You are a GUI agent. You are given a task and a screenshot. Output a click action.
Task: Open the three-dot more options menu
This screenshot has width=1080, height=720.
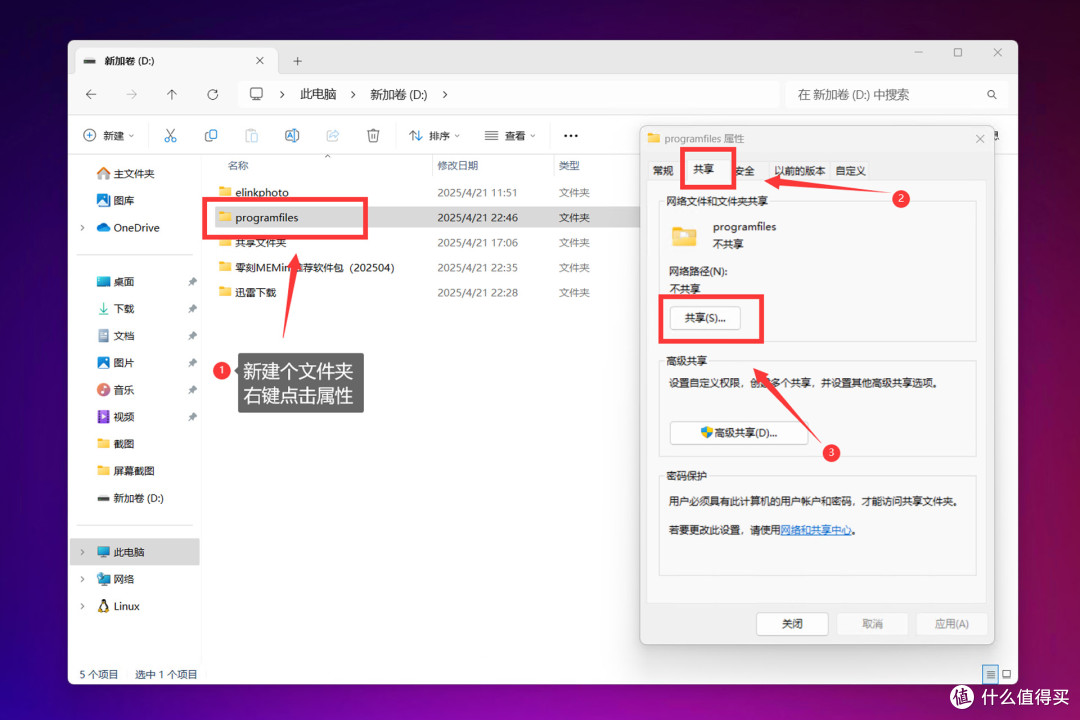click(x=571, y=136)
